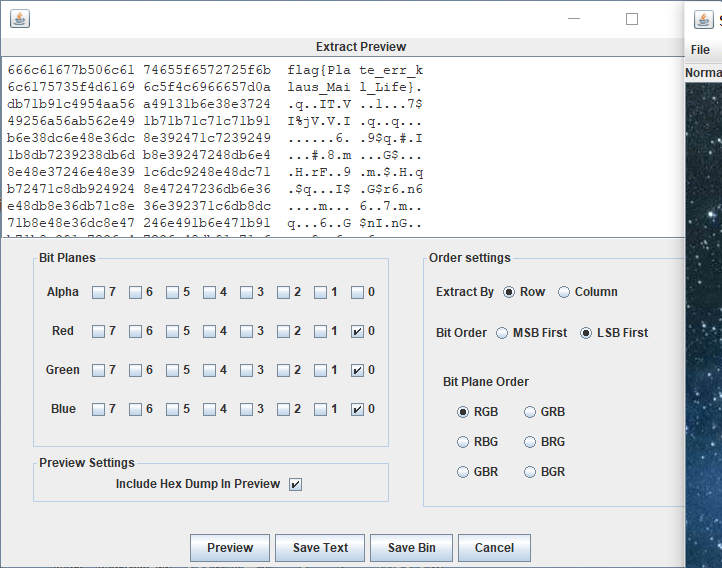This screenshot has width=722, height=568.
Task: Enable the Alpha bit plane 0 checkbox
Action: [x=357, y=293]
